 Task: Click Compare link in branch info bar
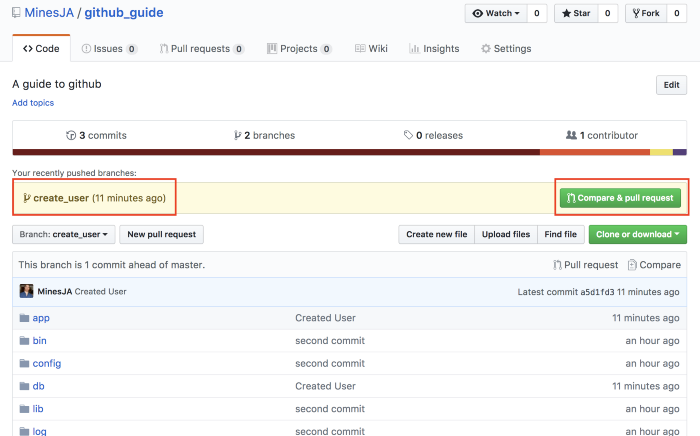(654, 265)
